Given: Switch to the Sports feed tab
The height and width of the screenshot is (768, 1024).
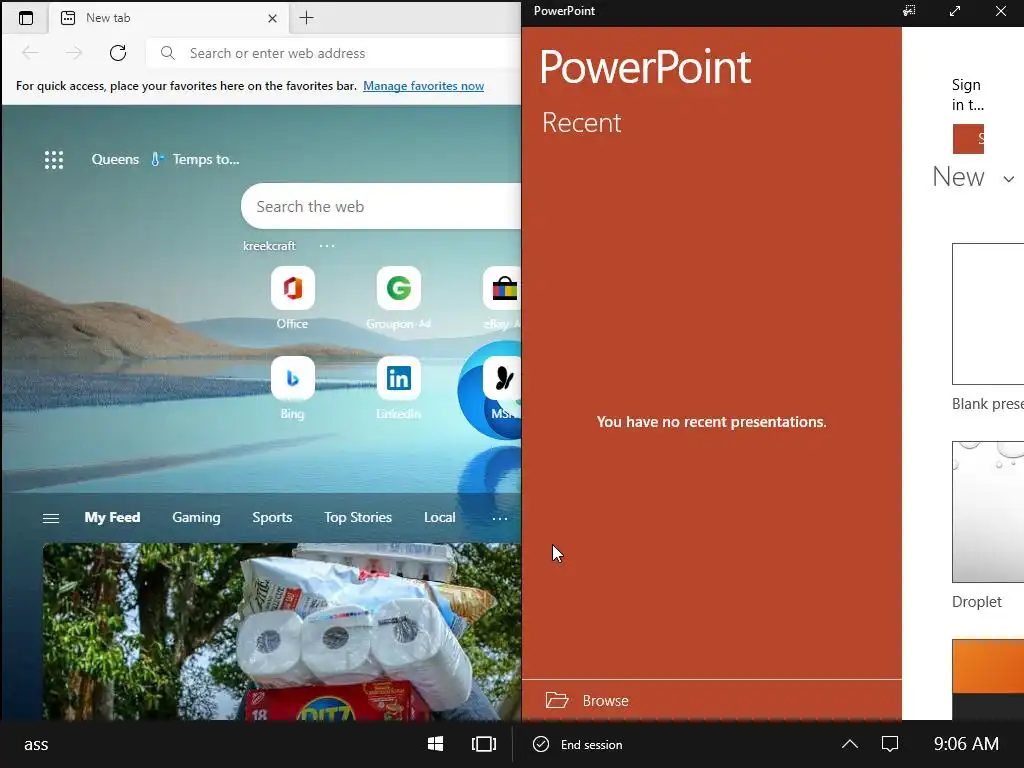Looking at the screenshot, I should click(x=272, y=517).
